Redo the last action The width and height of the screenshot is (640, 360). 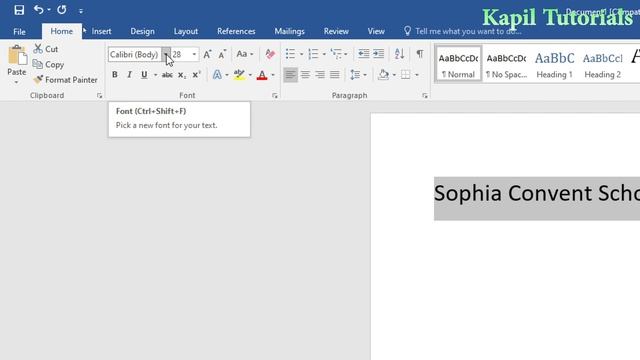tap(62, 9)
